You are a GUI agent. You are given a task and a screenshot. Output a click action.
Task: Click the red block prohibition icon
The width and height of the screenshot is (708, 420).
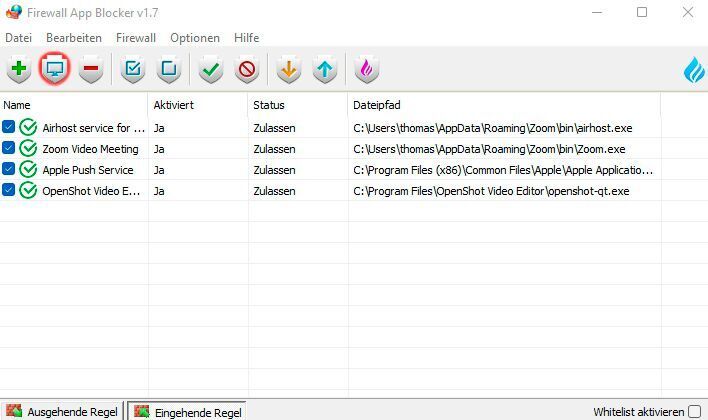click(x=246, y=70)
